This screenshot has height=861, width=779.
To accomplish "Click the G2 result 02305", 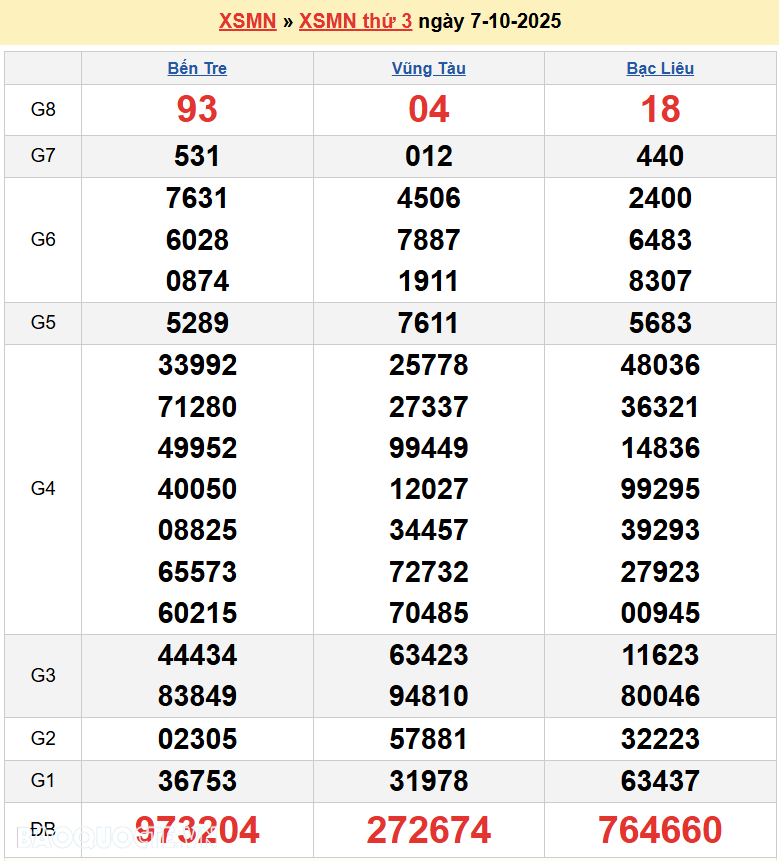I will coord(197,739).
